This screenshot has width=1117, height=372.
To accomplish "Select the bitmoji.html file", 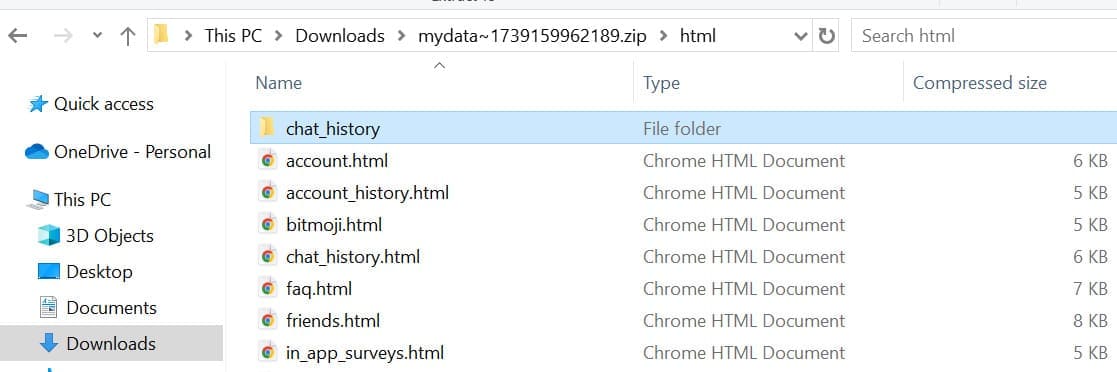I will 333,224.
